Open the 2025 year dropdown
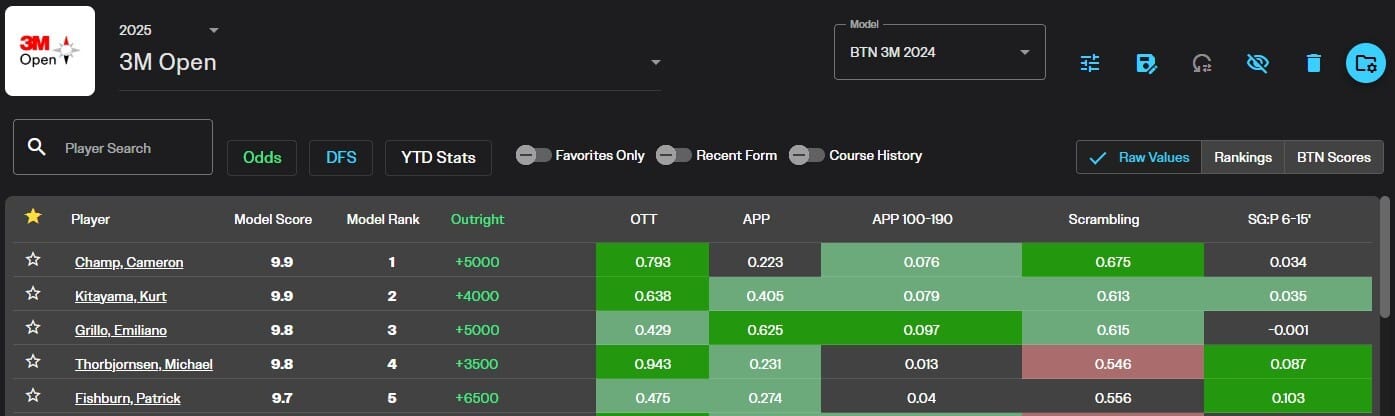 point(170,30)
